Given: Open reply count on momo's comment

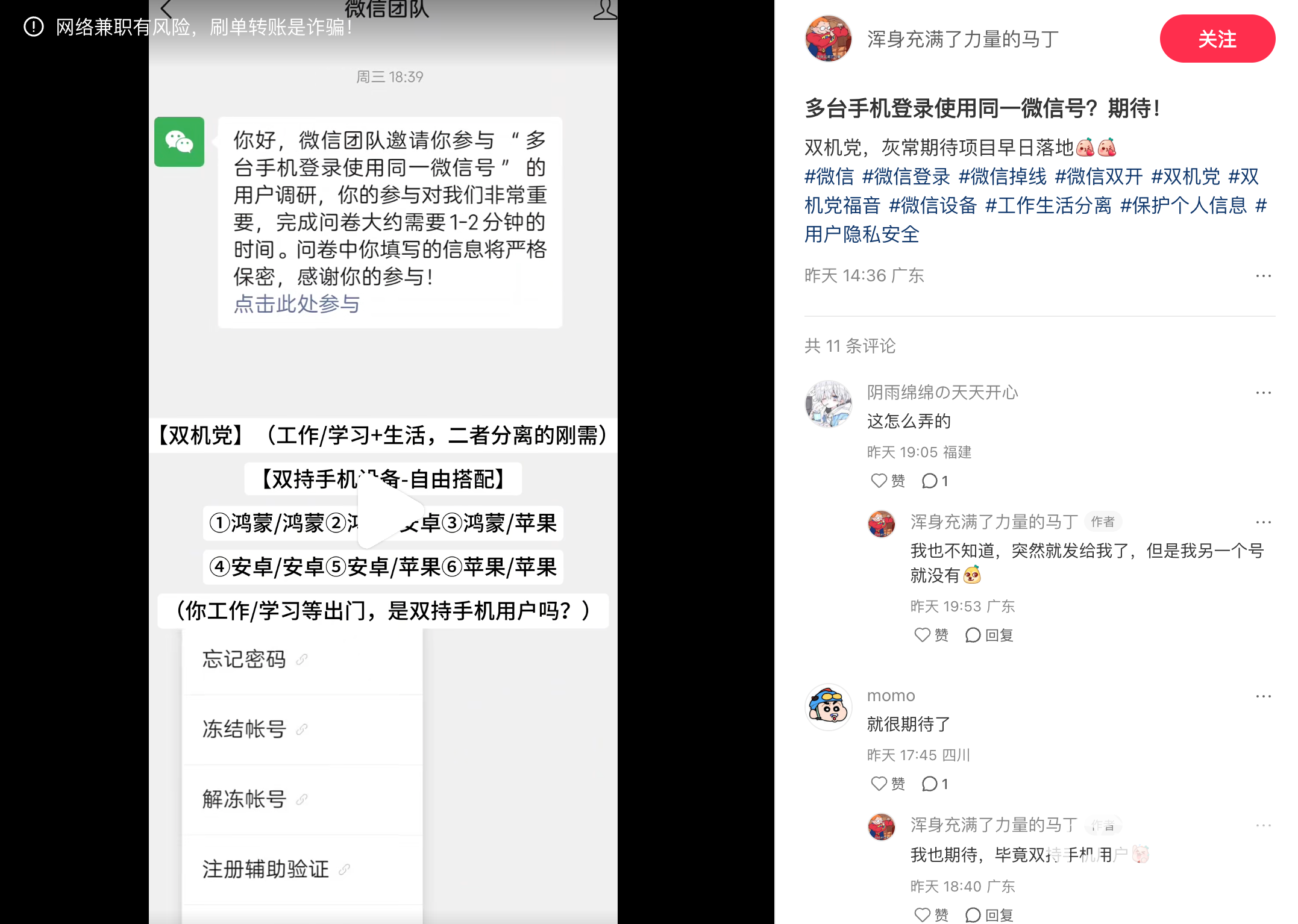Looking at the screenshot, I should pos(935,784).
